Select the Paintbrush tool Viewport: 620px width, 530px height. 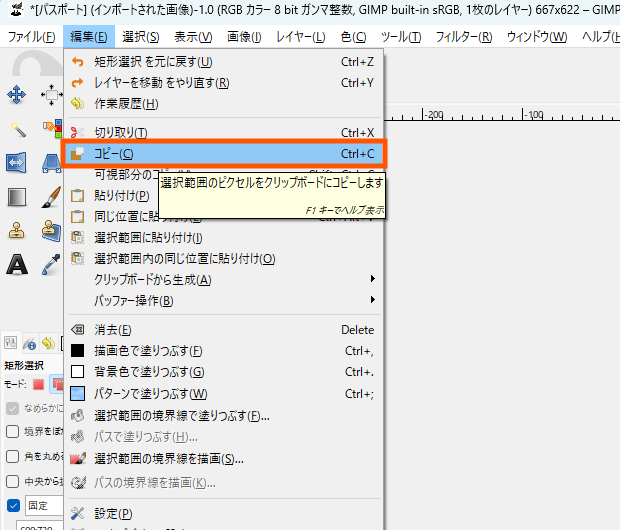coord(51,197)
